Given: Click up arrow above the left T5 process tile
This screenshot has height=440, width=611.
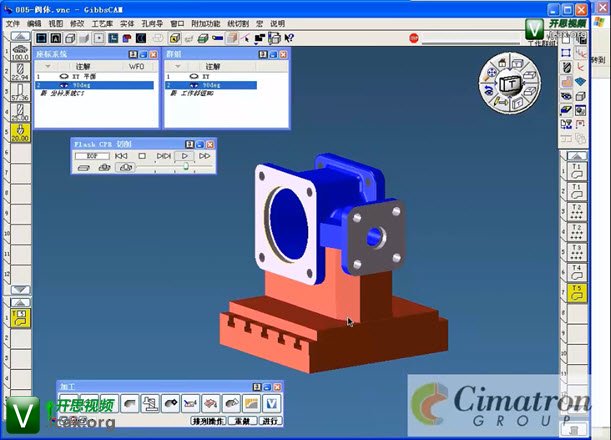Looking at the screenshot, I should 20,303.
